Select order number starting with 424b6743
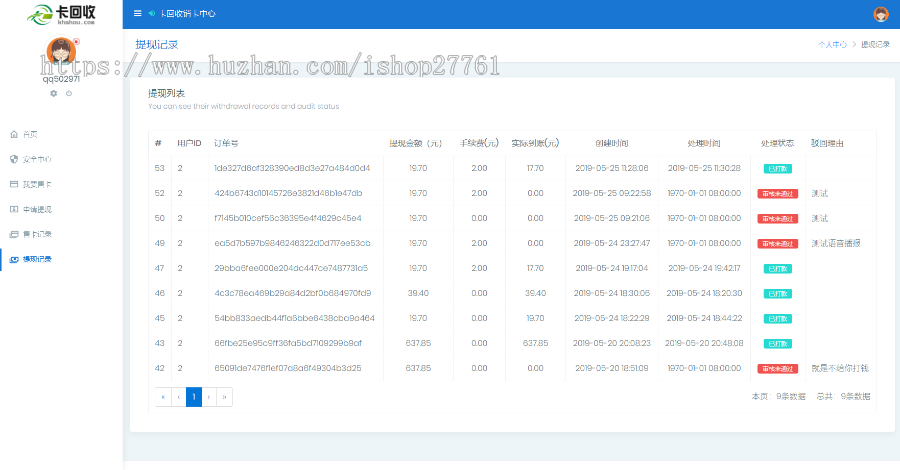The height and width of the screenshot is (470, 900). (x=288, y=193)
